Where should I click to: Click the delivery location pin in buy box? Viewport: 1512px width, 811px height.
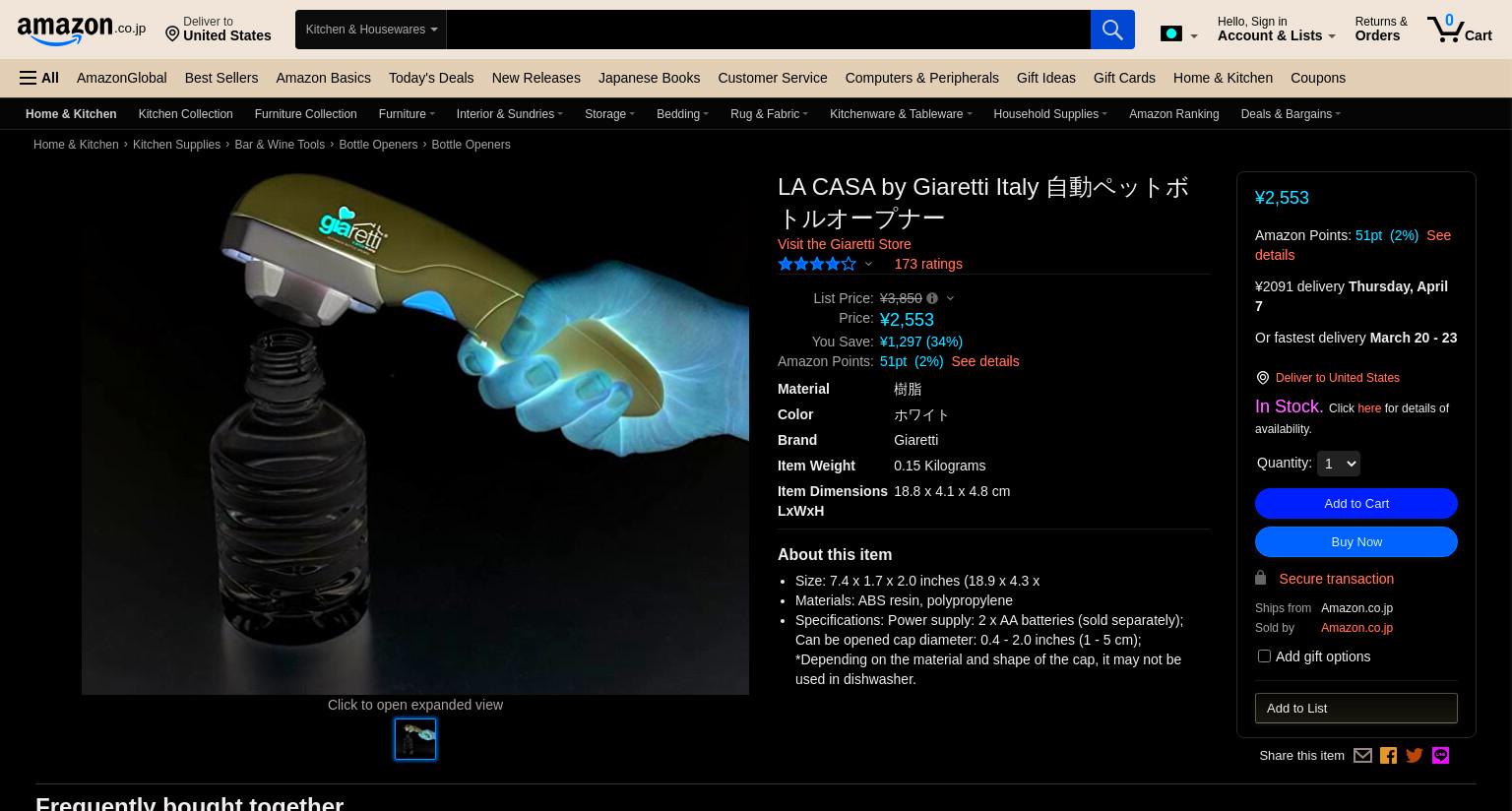pyautogui.click(x=1263, y=378)
